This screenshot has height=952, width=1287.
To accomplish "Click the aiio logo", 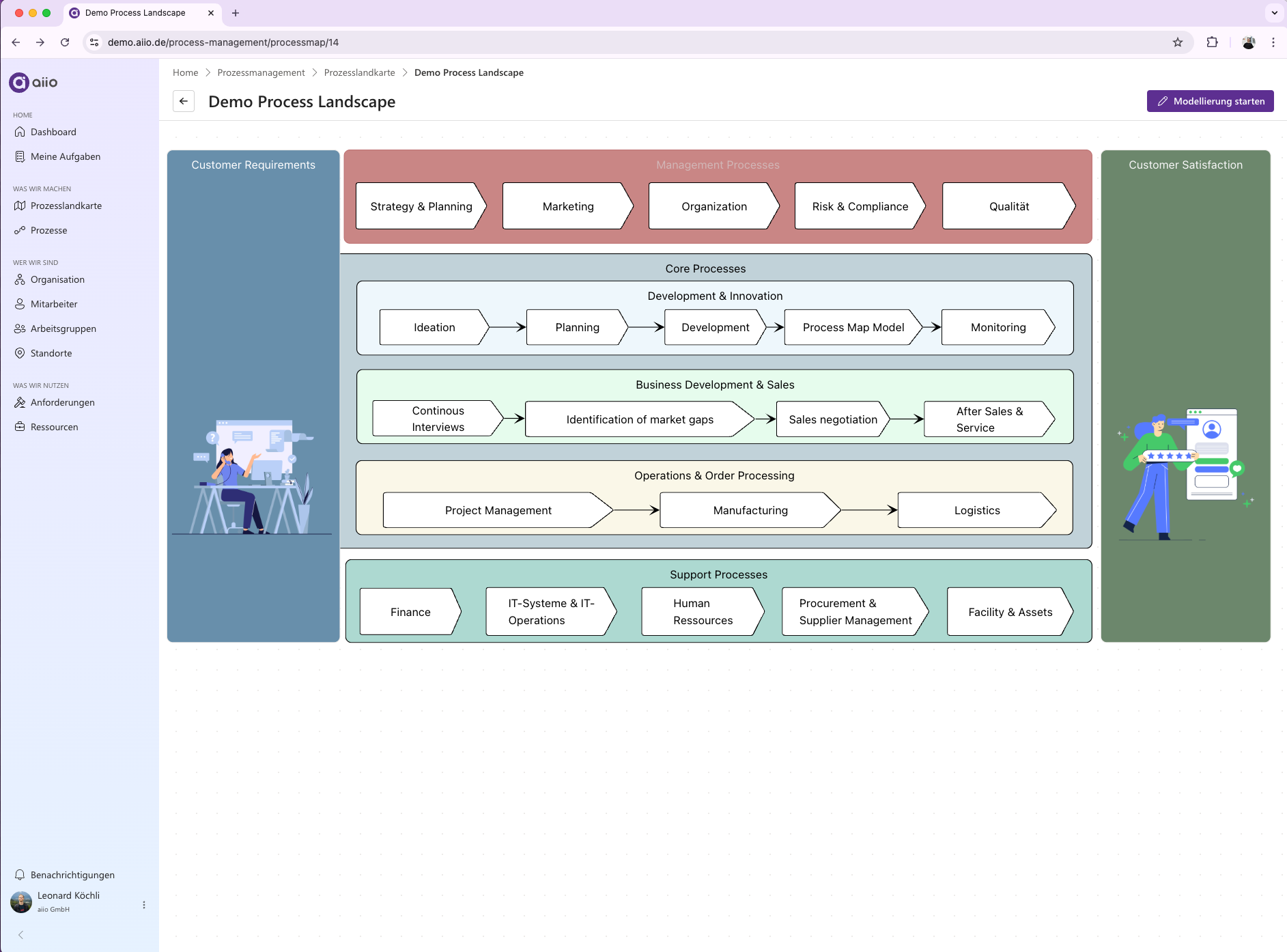I will pyautogui.click(x=31, y=82).
